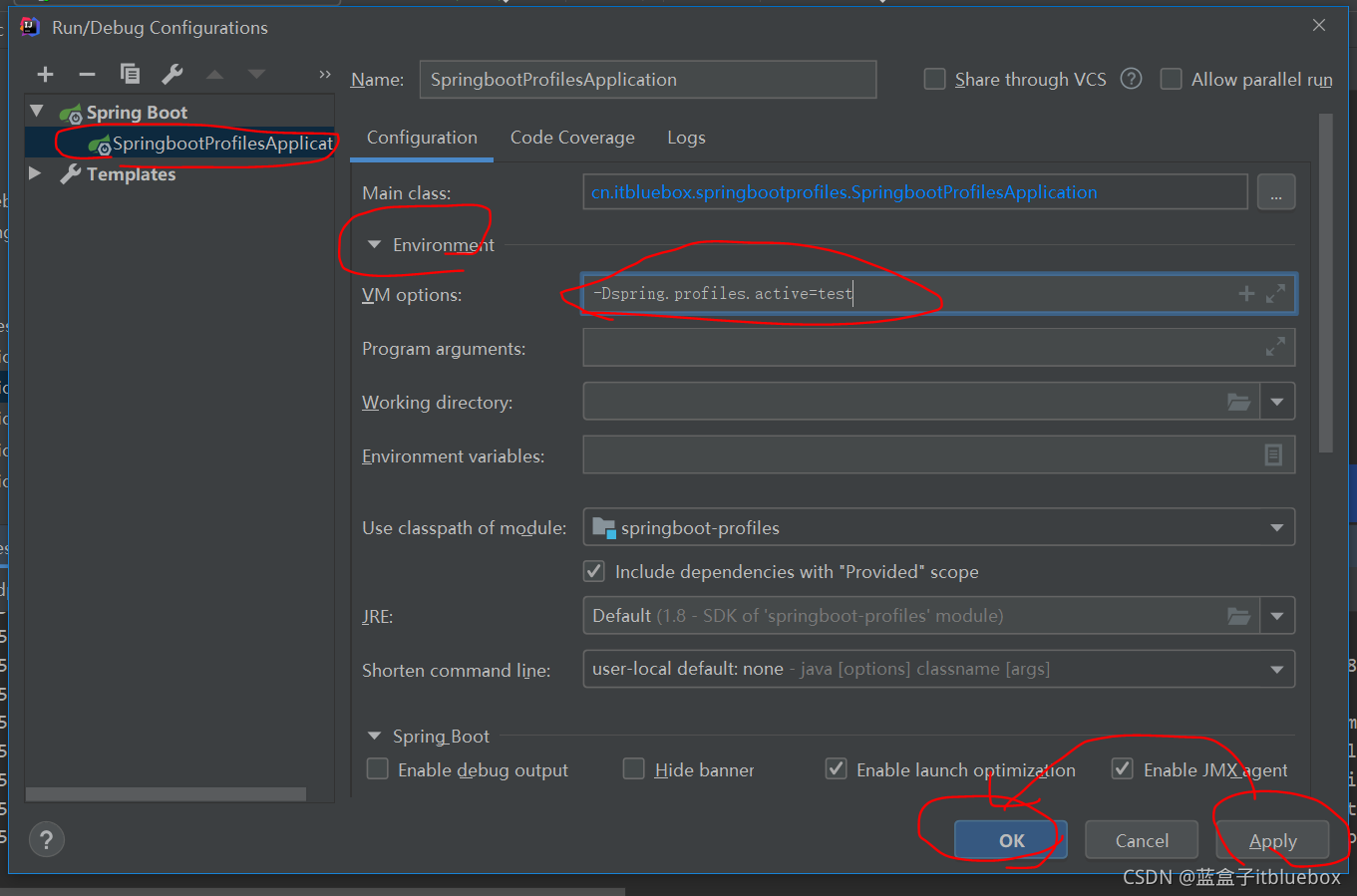Image resolution: width=1357 pixels, height=896 pixels.
Task: Collapse the Spring Boot settings section
Action: 375,736
